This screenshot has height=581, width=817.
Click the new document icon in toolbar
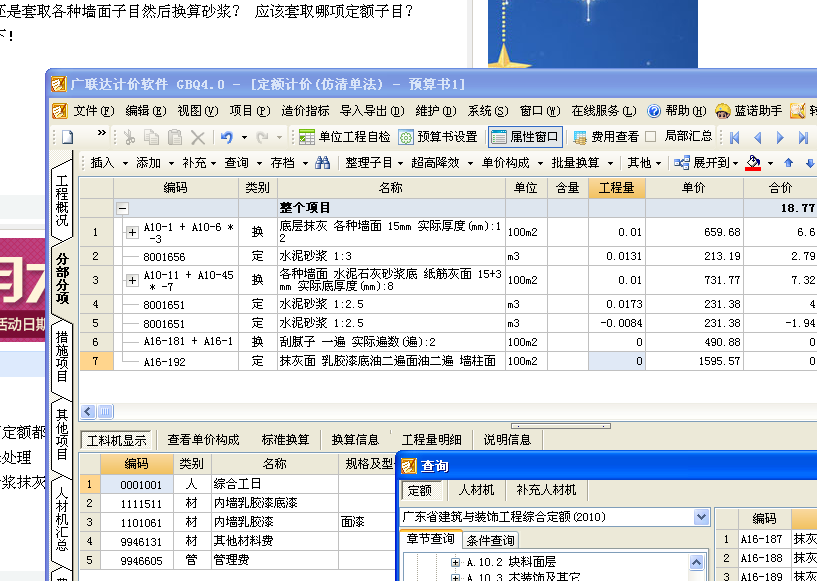[67, 138]
